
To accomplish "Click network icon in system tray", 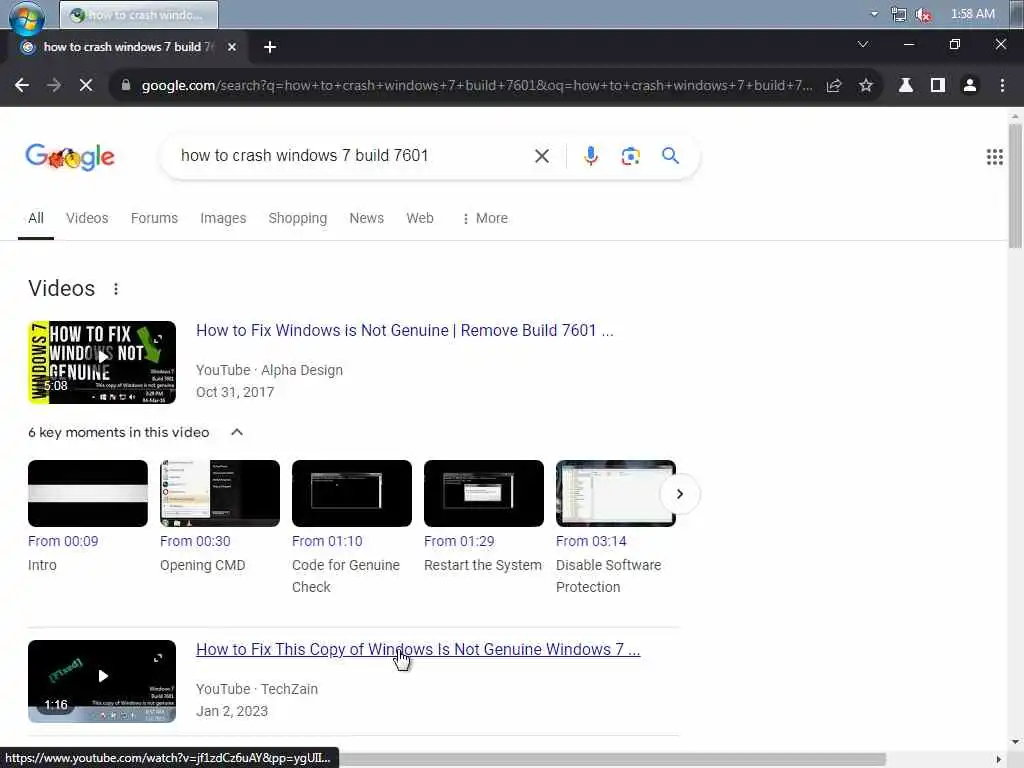I will (899, 14).
